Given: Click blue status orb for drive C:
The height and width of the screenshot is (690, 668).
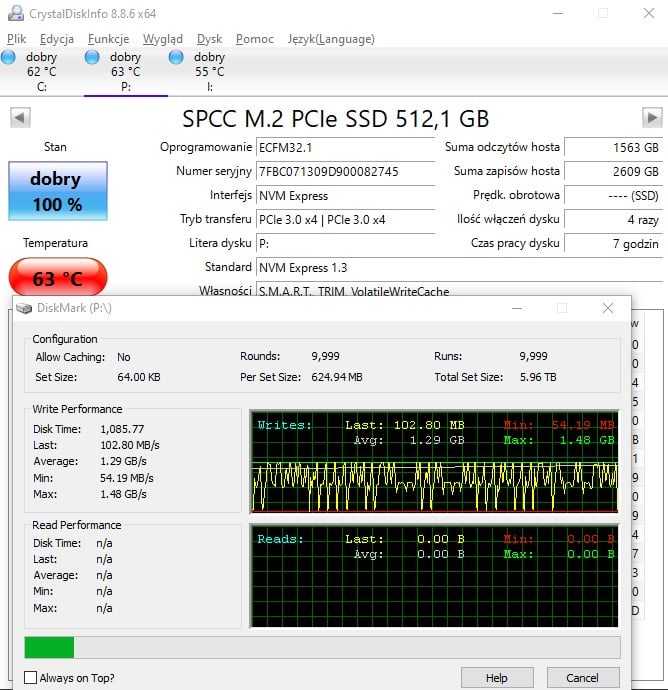Looking at the screenshot, I should [x=8, y=57].
